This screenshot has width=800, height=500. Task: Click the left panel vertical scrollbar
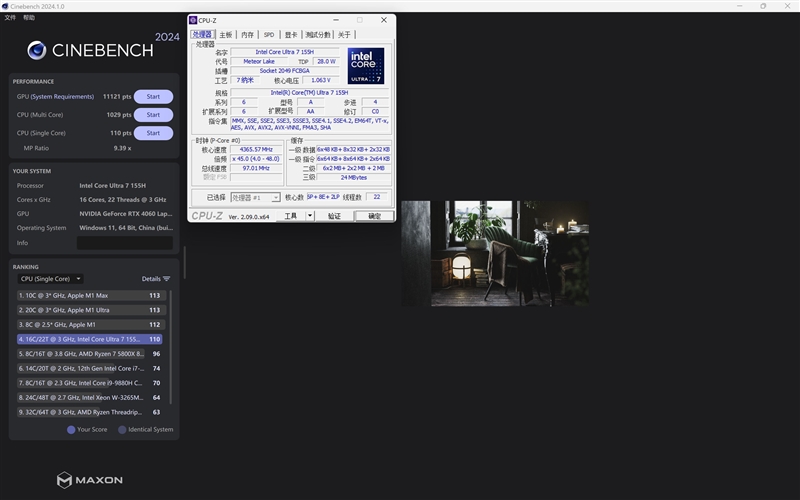pyautogui.click(x=184, y=263)
